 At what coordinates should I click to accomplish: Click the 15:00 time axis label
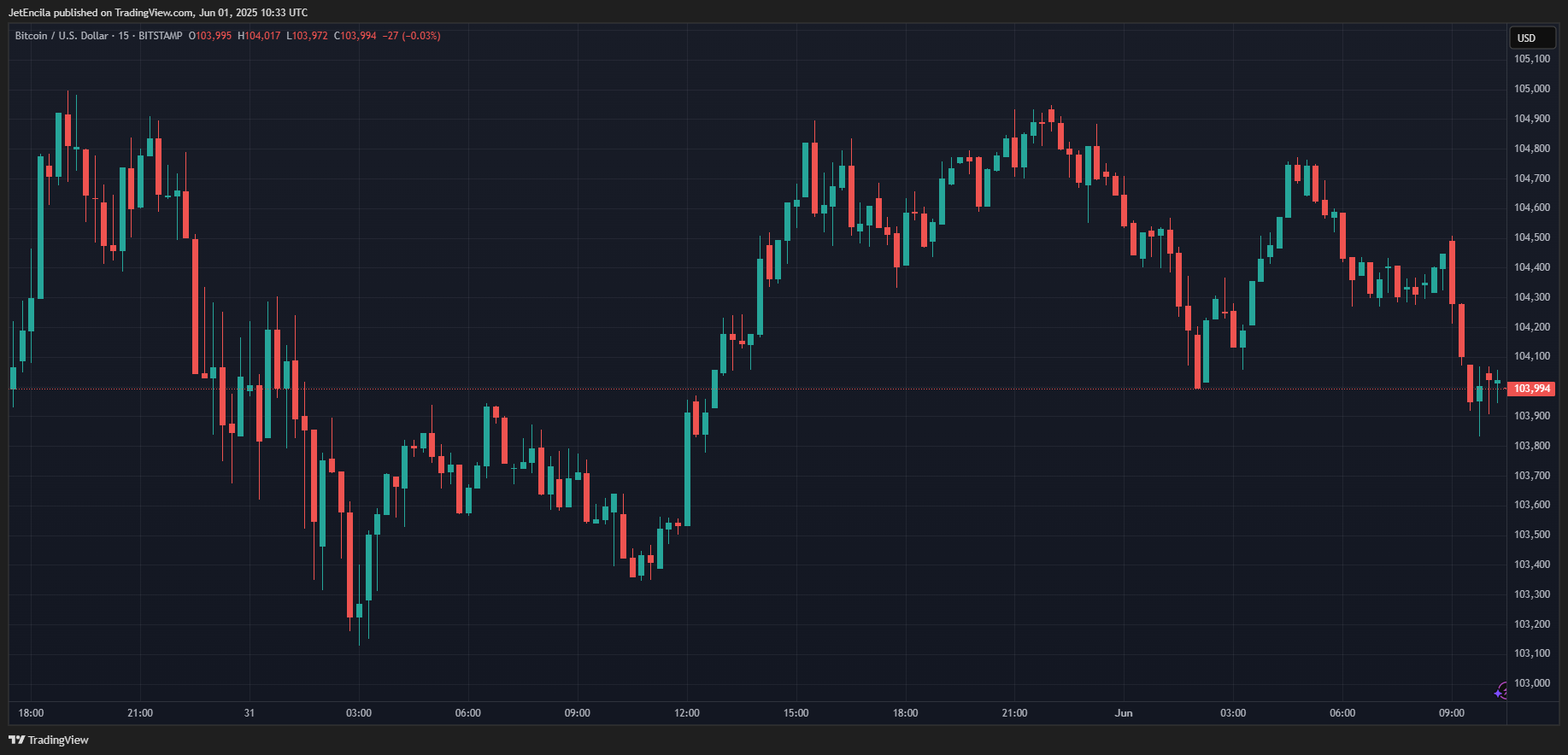coord(796,713)
